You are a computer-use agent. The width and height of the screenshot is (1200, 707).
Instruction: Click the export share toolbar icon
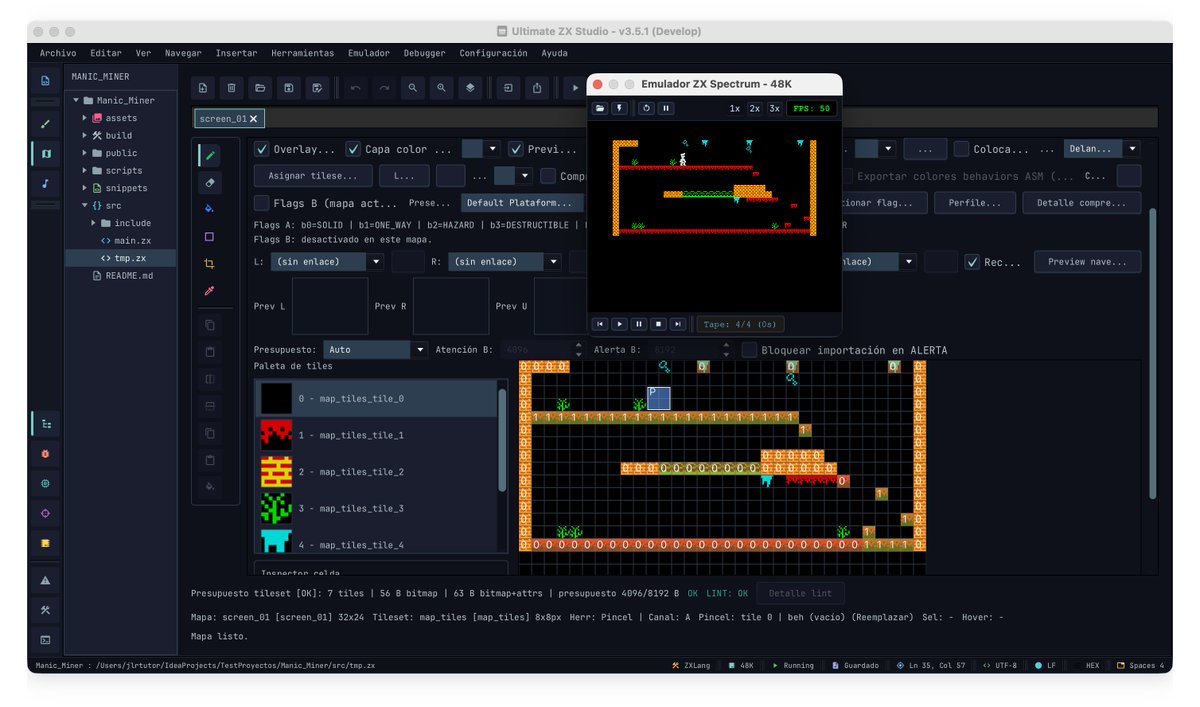tap(538, 88)
